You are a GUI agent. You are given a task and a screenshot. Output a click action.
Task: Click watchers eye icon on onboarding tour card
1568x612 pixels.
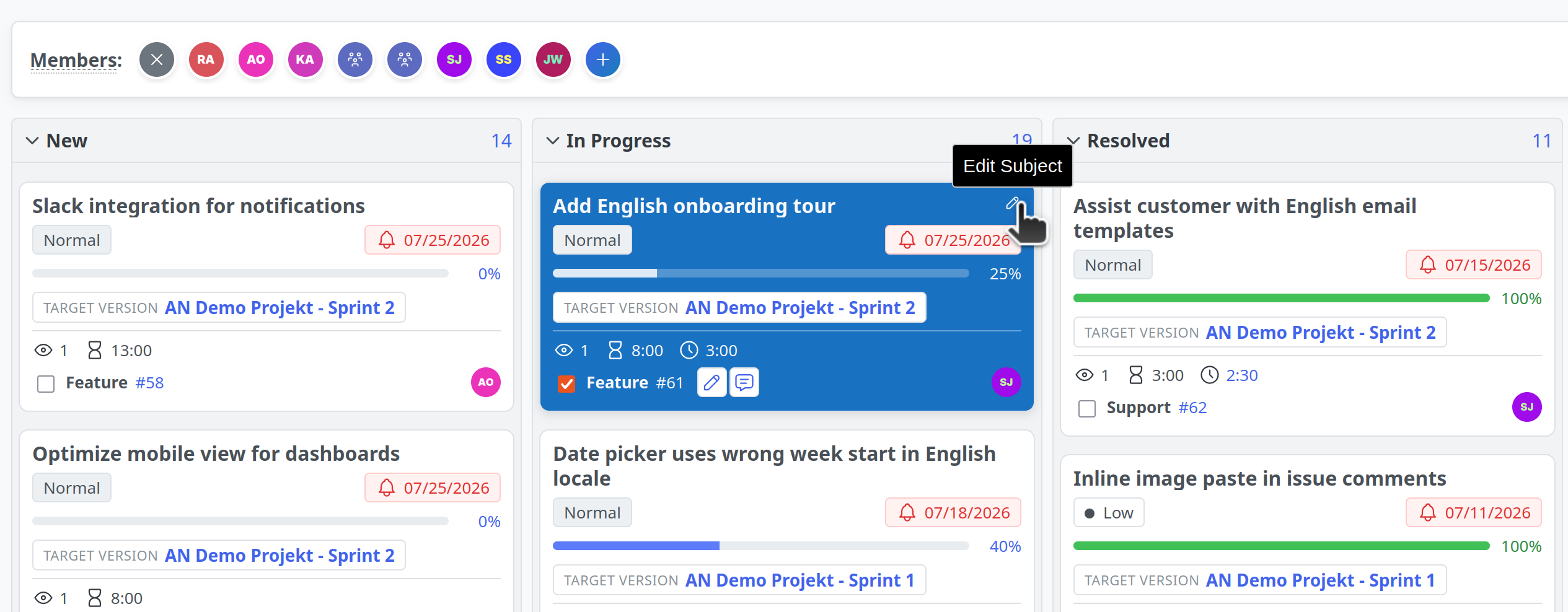(564, 350)
